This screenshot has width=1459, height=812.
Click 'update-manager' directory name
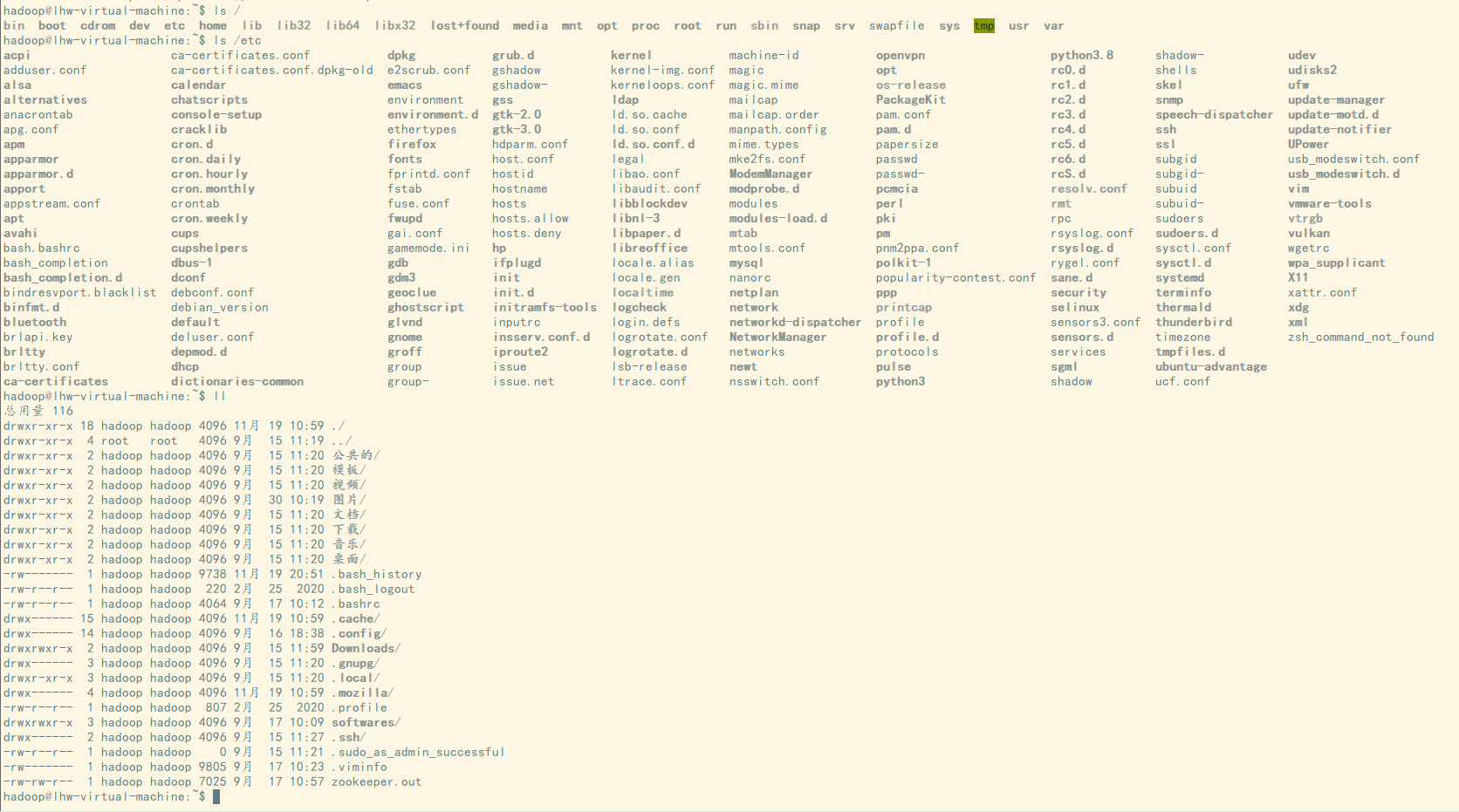[x=1337, y=100]
